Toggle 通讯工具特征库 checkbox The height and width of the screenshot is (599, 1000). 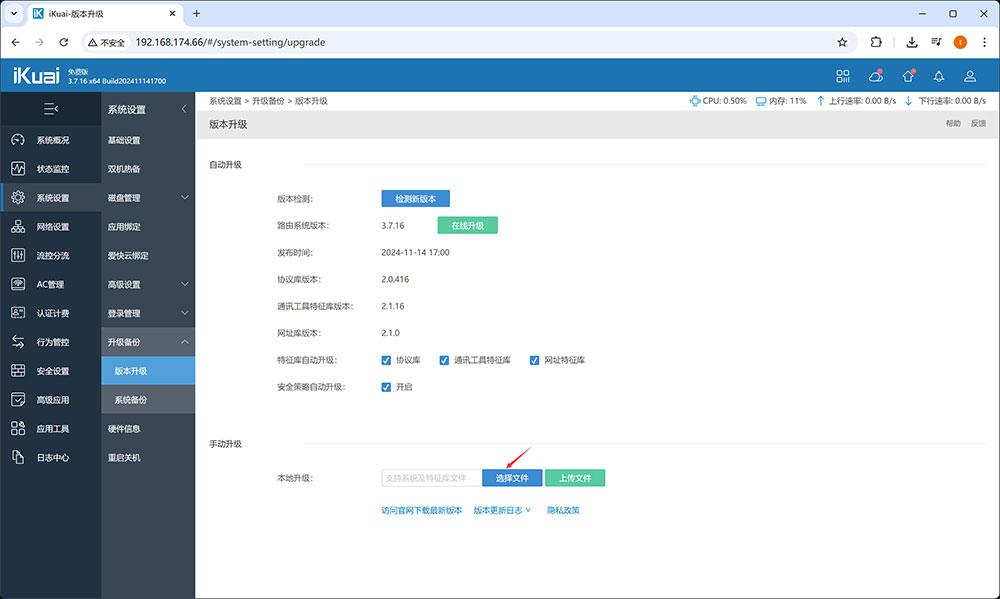coord(444,360)
